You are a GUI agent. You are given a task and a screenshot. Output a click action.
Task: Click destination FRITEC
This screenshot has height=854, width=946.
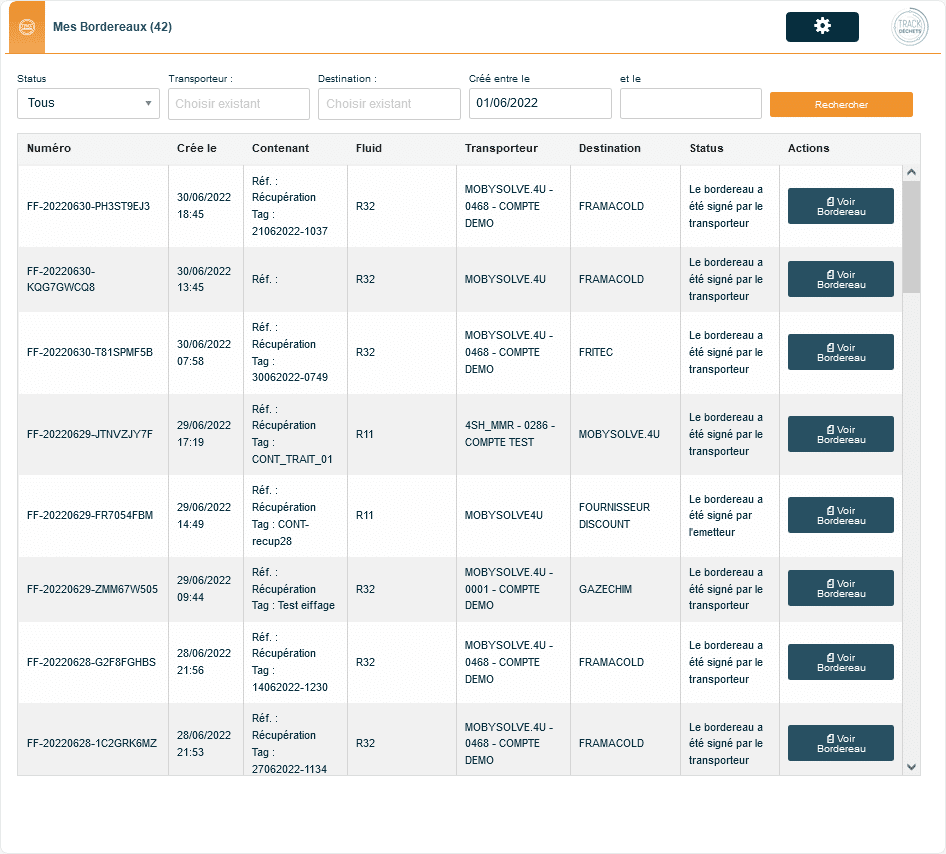(595, 352)
